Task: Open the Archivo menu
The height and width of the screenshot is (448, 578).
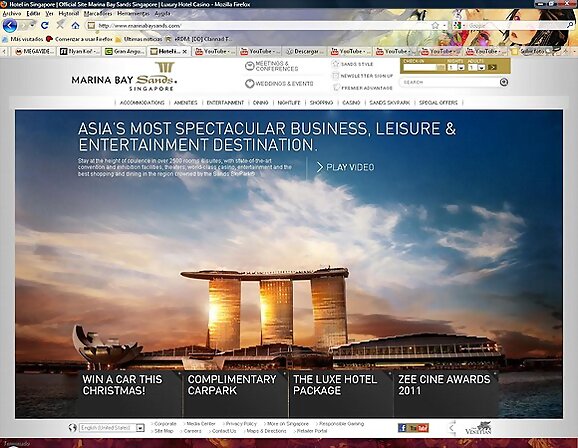Action: (x=12, y=14)
